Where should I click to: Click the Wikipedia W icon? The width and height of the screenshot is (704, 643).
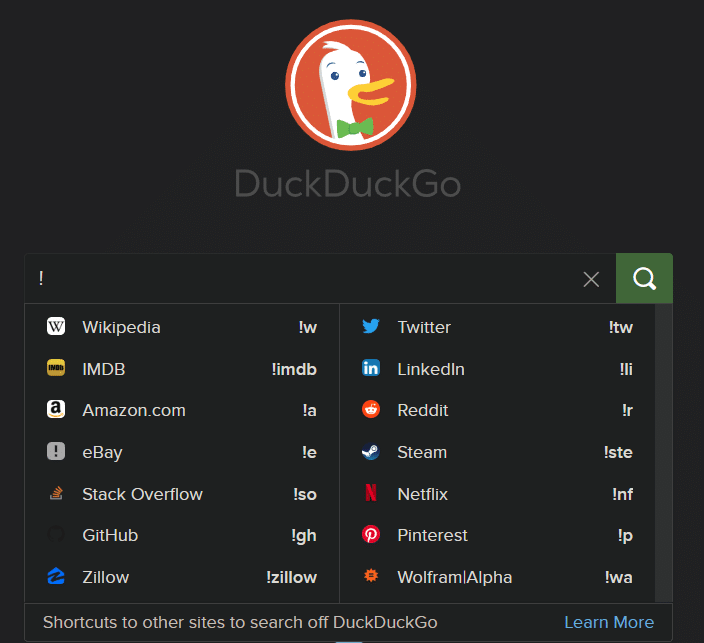pos(56,326)
